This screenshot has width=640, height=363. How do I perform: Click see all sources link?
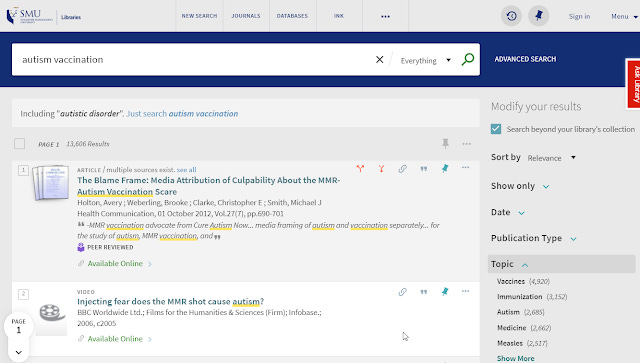(x=187, y=169)
